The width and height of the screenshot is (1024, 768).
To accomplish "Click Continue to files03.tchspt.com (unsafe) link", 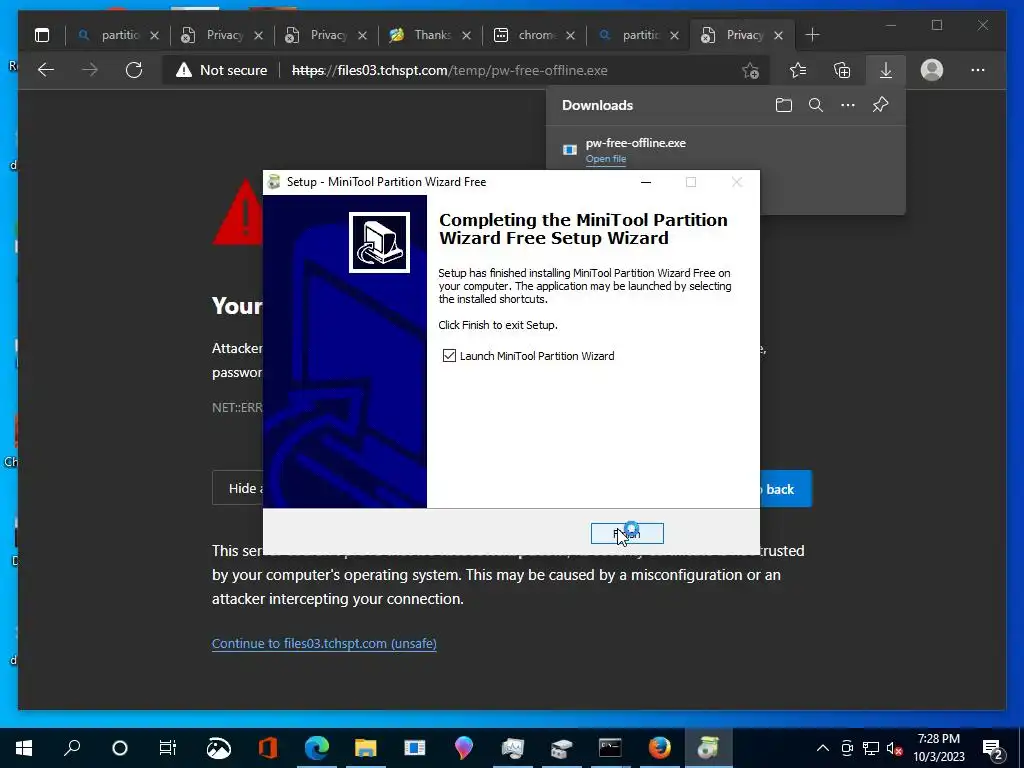I will point(324,643).
